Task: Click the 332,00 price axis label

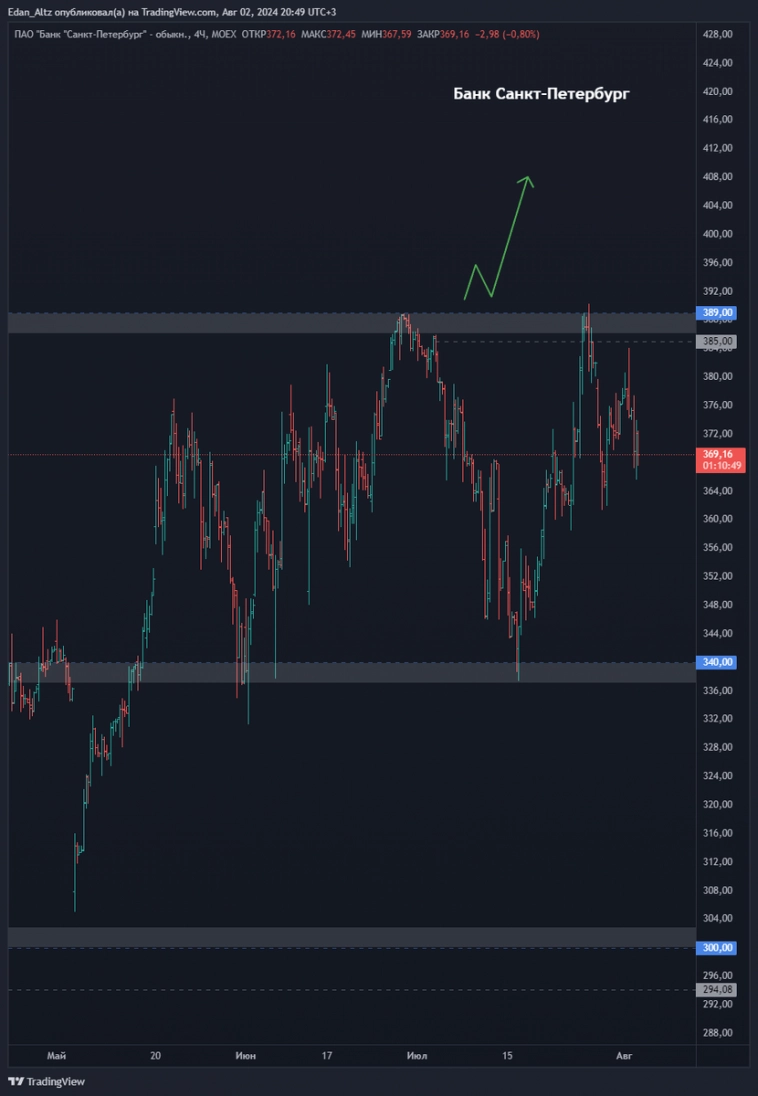Action: click(718, 719)
